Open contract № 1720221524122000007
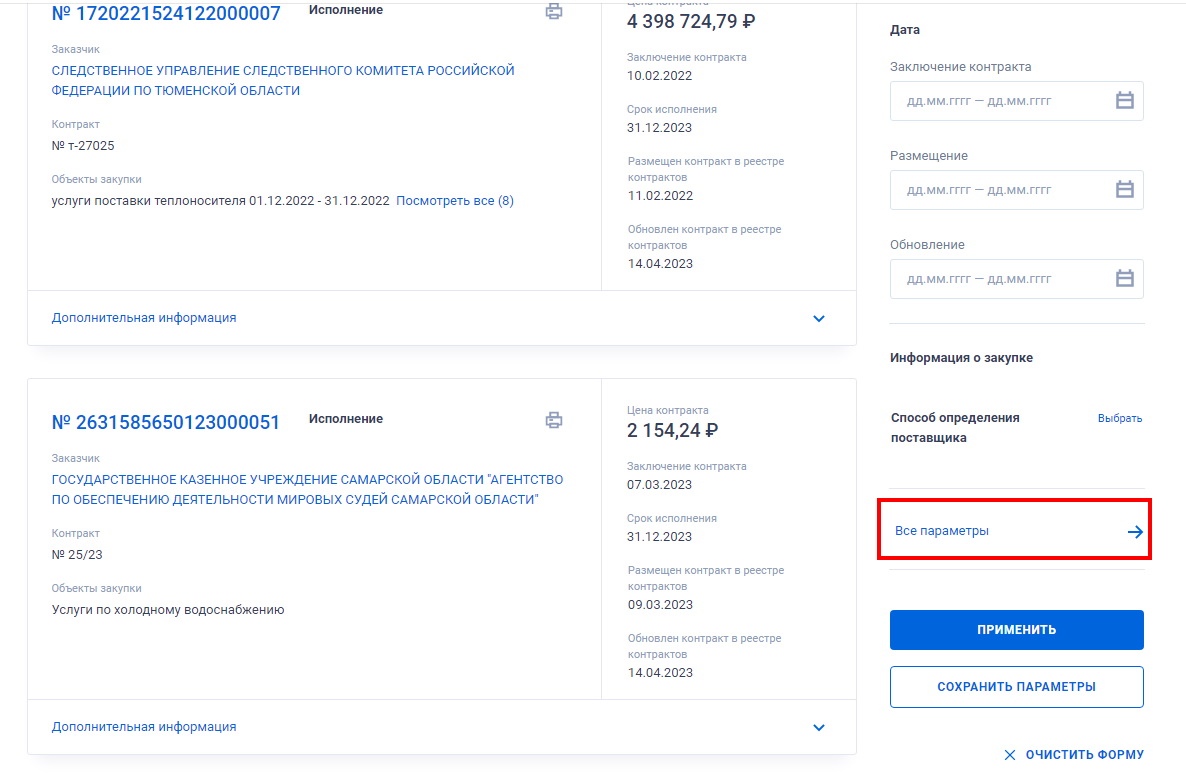The height and width of the screenshot is (777, 1186). point(166,14)
